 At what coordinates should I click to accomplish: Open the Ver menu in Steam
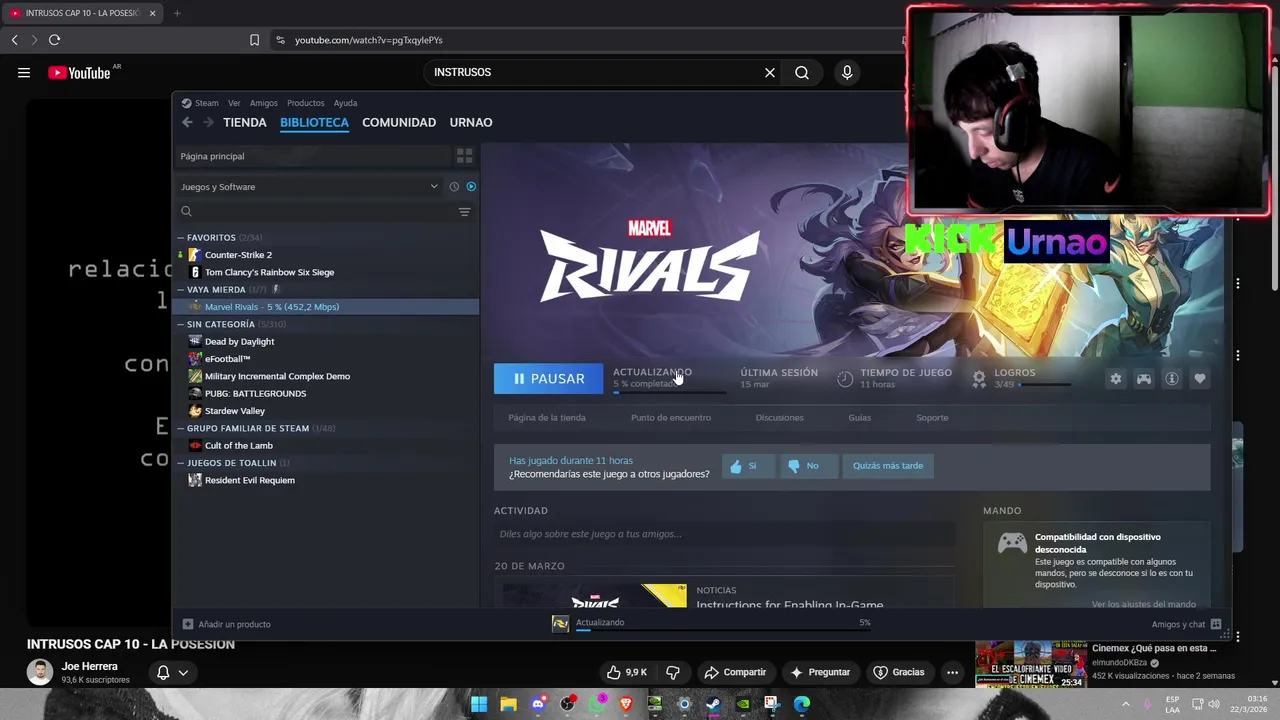234,103
